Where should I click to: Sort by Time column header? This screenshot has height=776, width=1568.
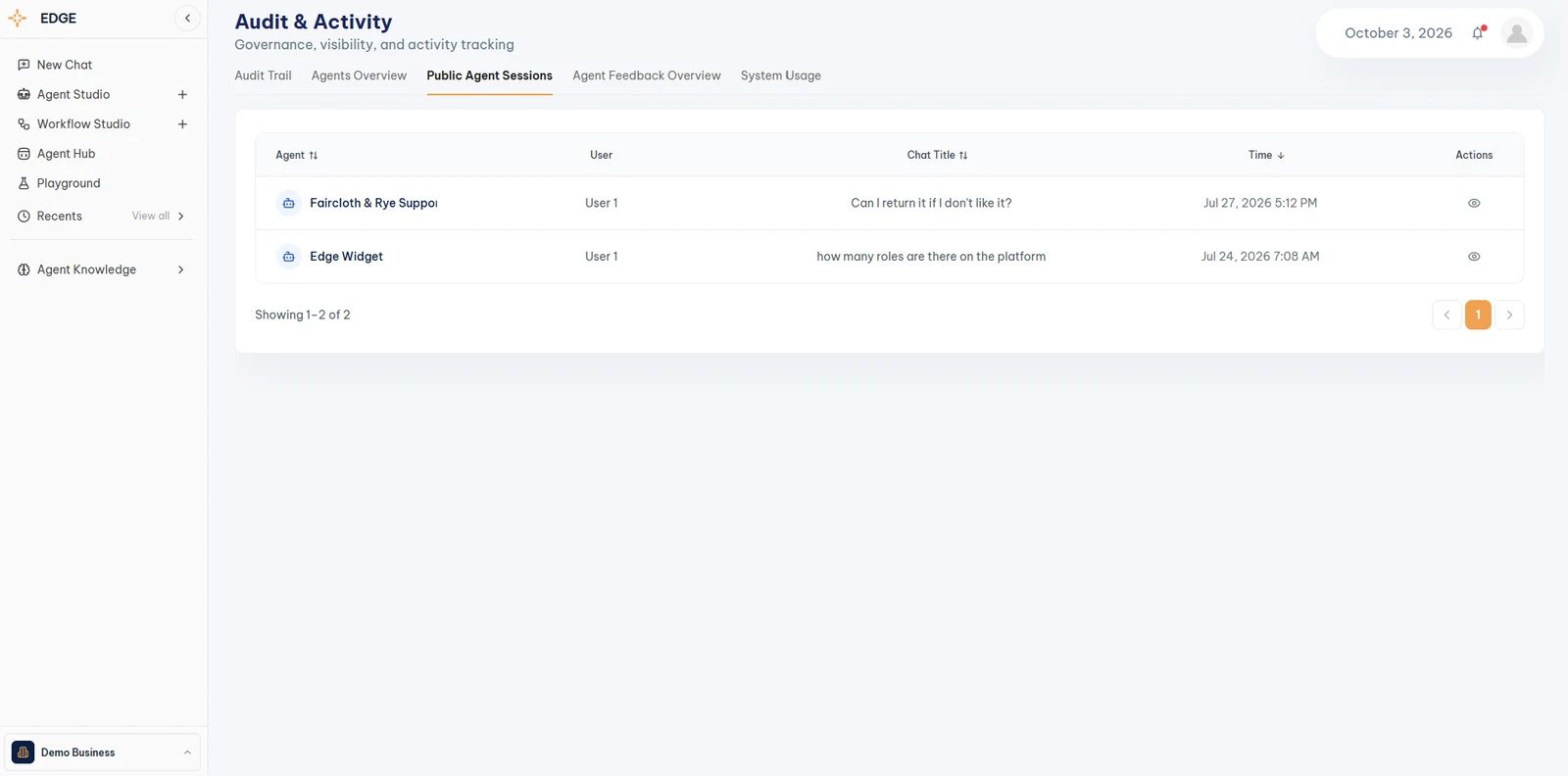point(1266,155)
